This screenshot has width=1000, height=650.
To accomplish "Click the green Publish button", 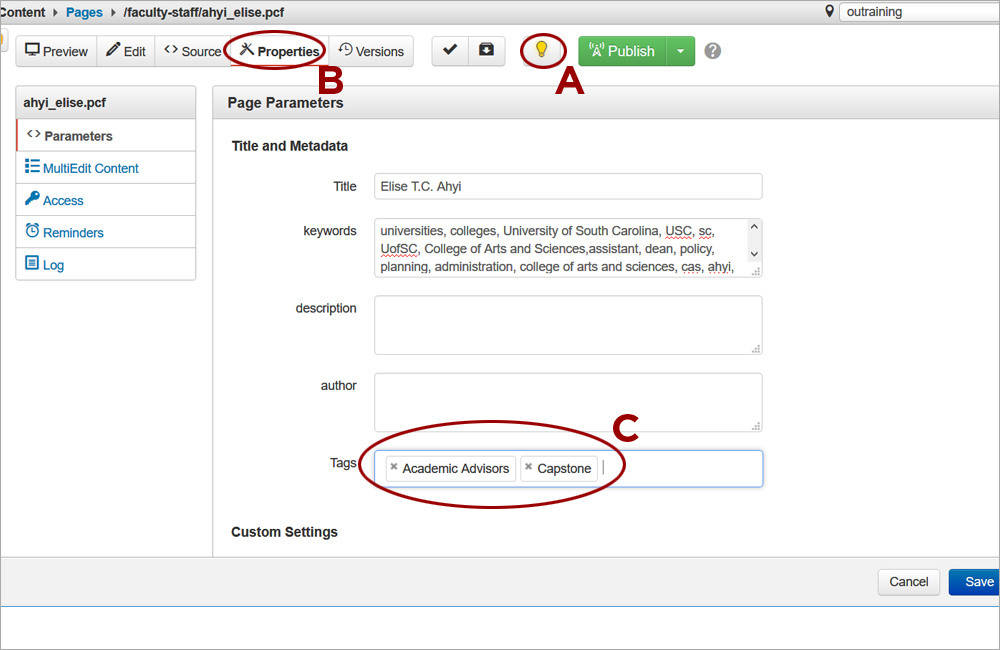I will 622,51.
